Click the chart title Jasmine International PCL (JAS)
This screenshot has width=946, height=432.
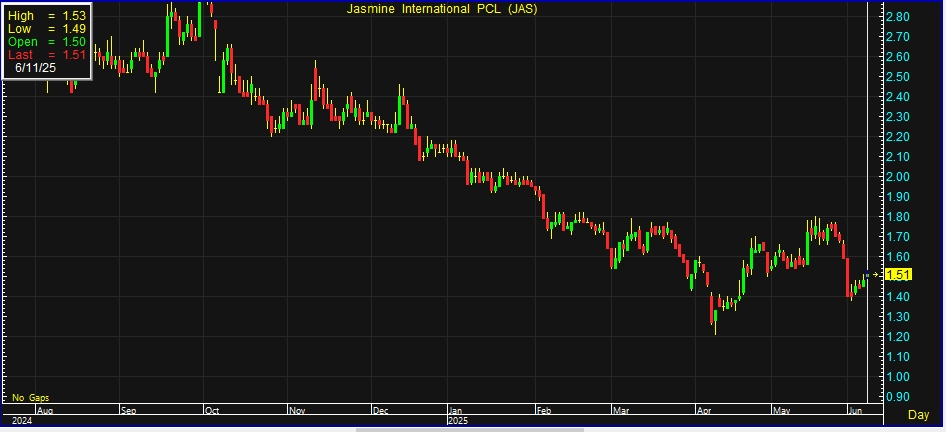click(x=442, y=8)
